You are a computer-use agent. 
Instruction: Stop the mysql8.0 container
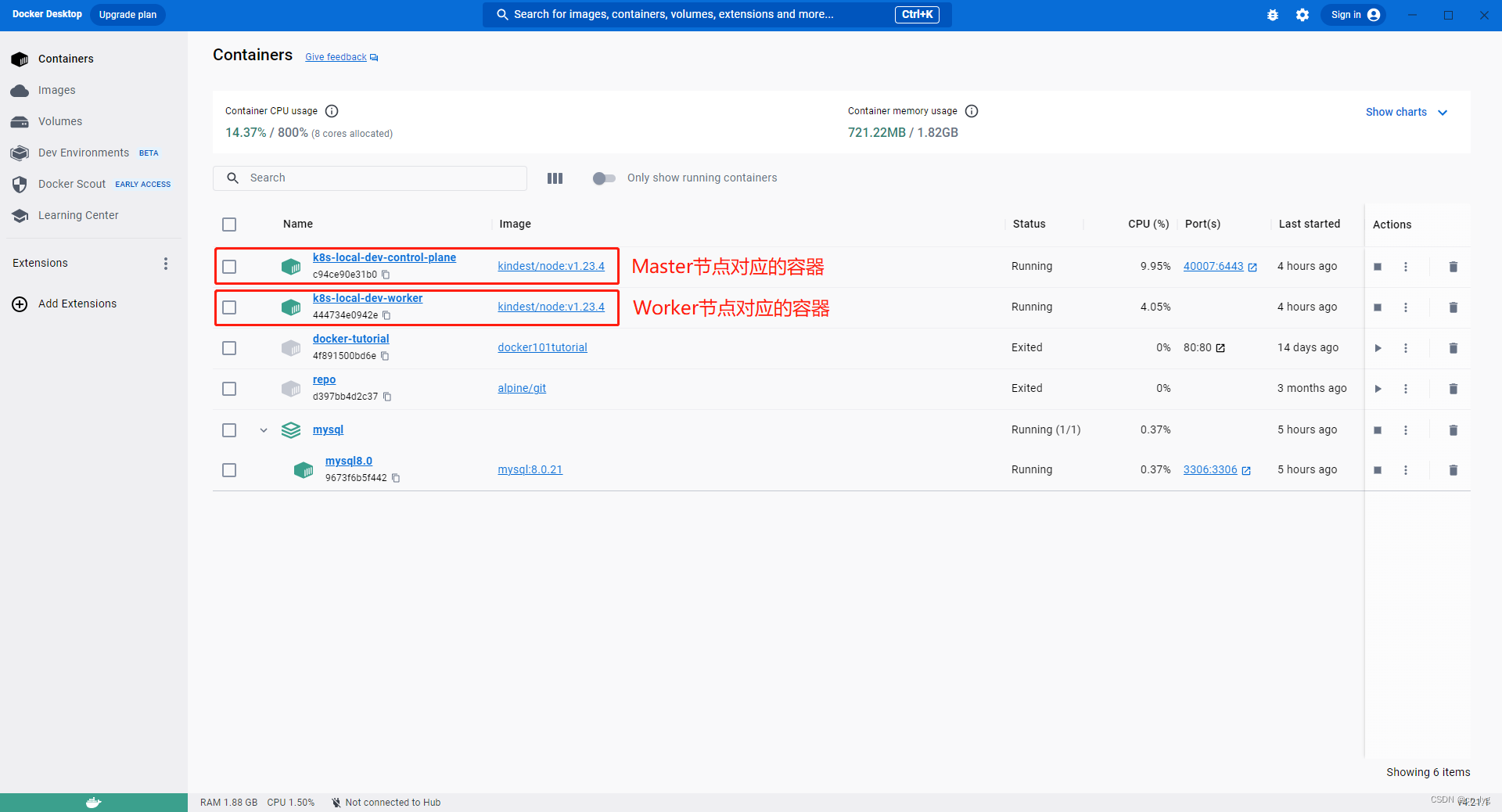click(x=1378, y=470)
